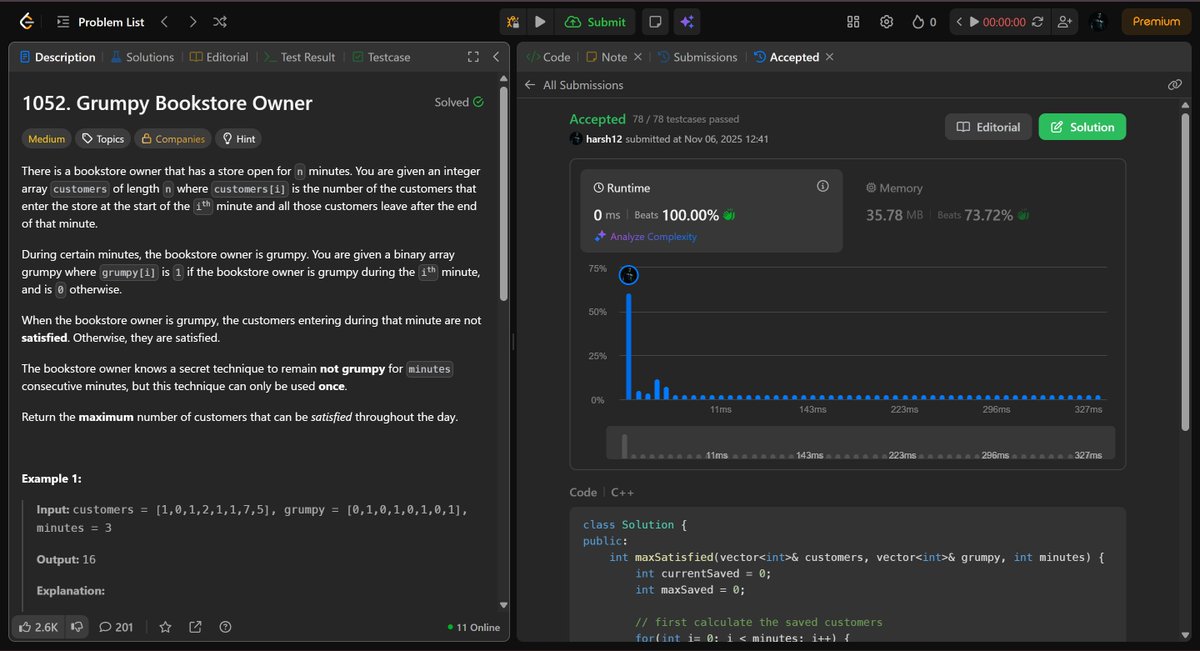
Task: Click the 11 Online indicator
Action: pyautogui.click(x=474, y=627)
